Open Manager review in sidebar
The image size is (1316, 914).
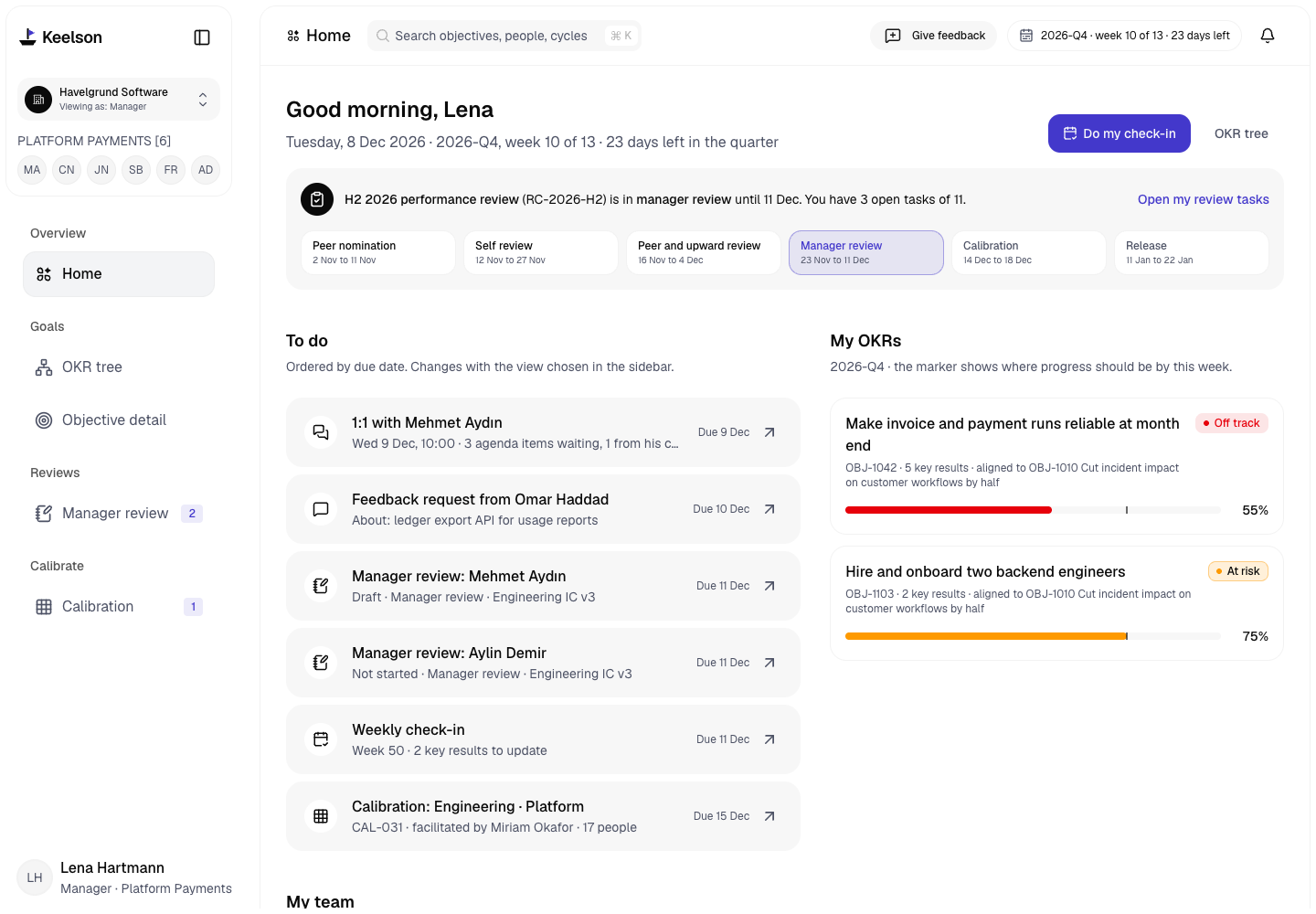119,514
